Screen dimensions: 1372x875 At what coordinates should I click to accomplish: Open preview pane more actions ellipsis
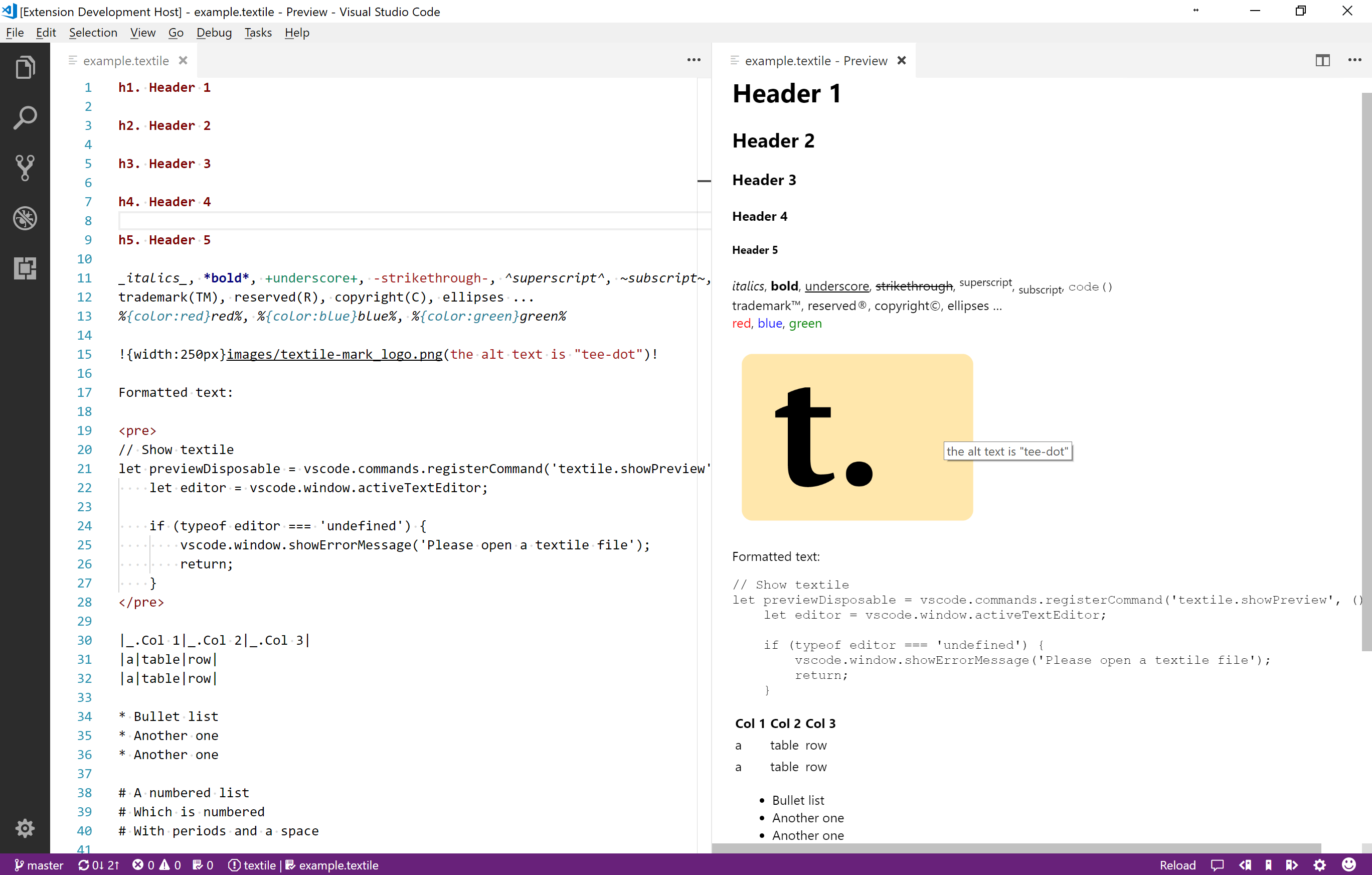click(1354, 60)
